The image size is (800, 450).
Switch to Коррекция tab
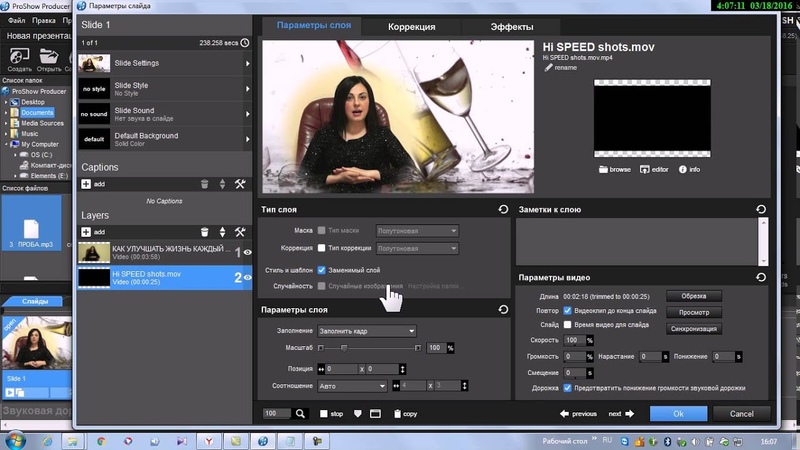[411, 27]
